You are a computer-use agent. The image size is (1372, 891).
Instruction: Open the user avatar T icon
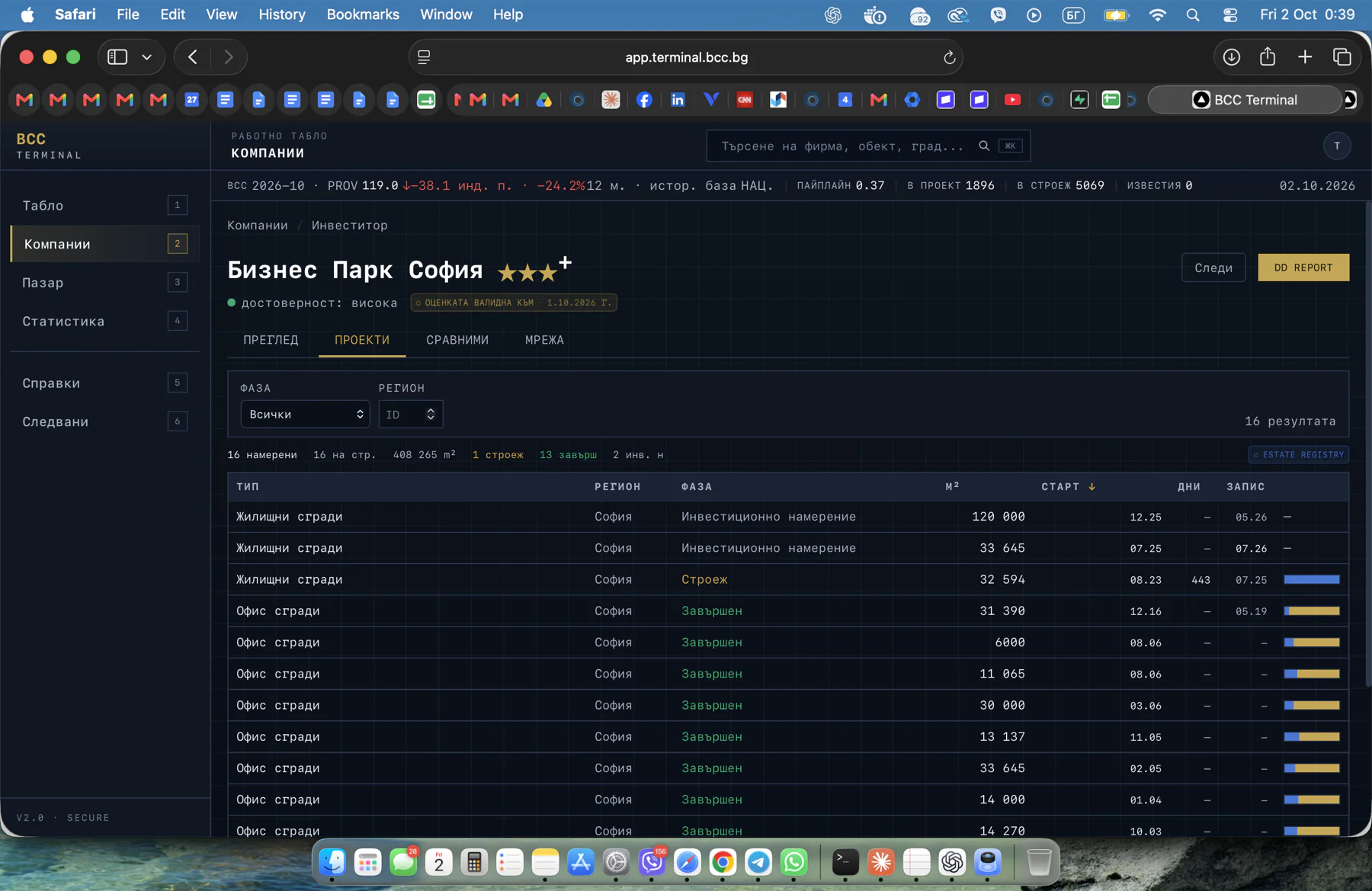(1337, 146)
